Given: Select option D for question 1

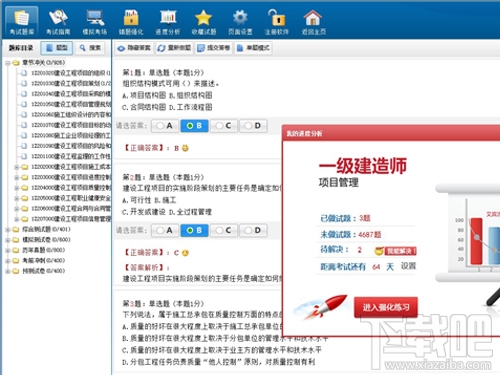Looking at the screenshot, I should pyautogui.click(x=253, y=126).
